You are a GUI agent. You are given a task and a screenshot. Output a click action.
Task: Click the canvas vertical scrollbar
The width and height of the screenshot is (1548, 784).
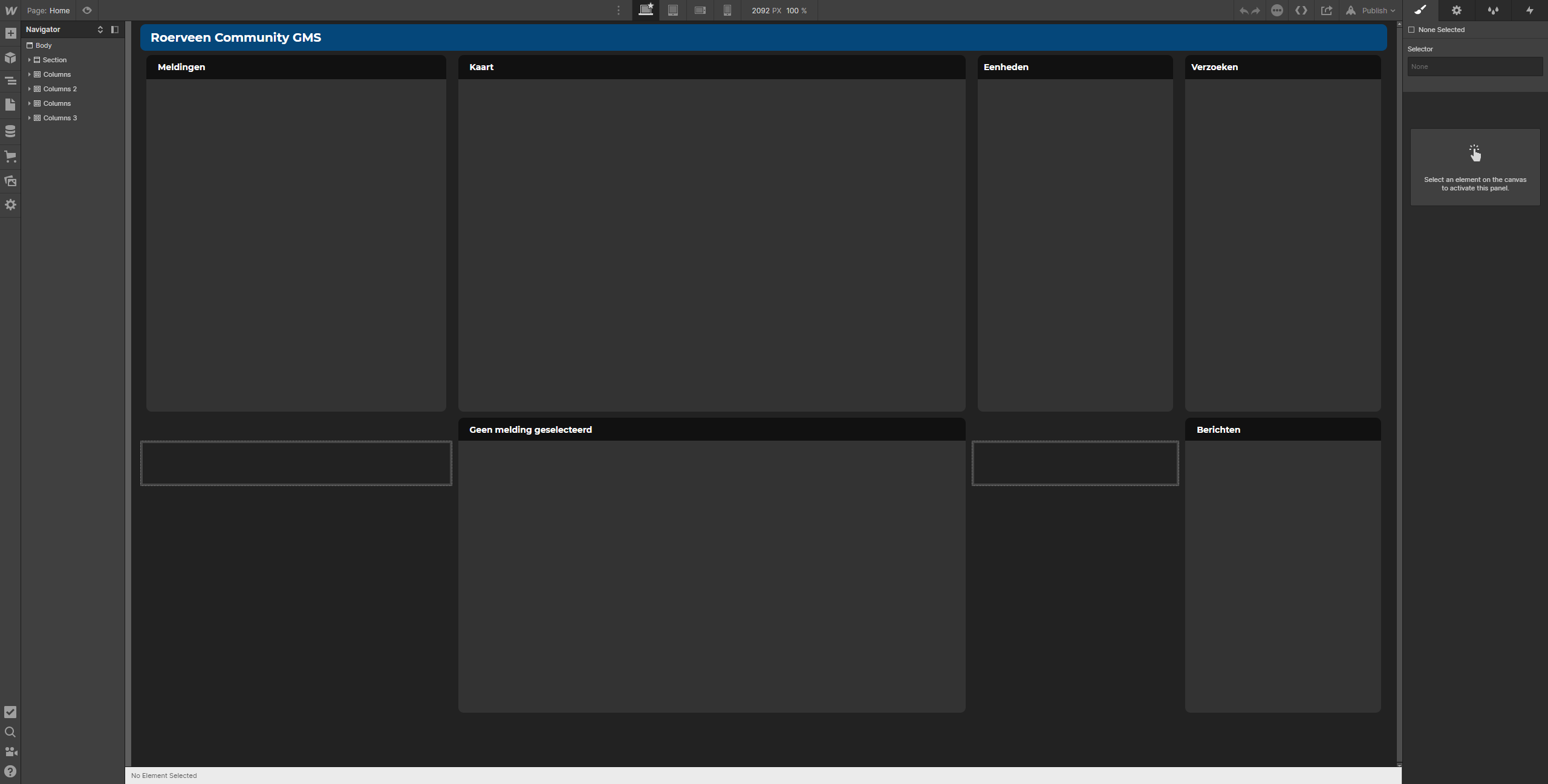1399,393
